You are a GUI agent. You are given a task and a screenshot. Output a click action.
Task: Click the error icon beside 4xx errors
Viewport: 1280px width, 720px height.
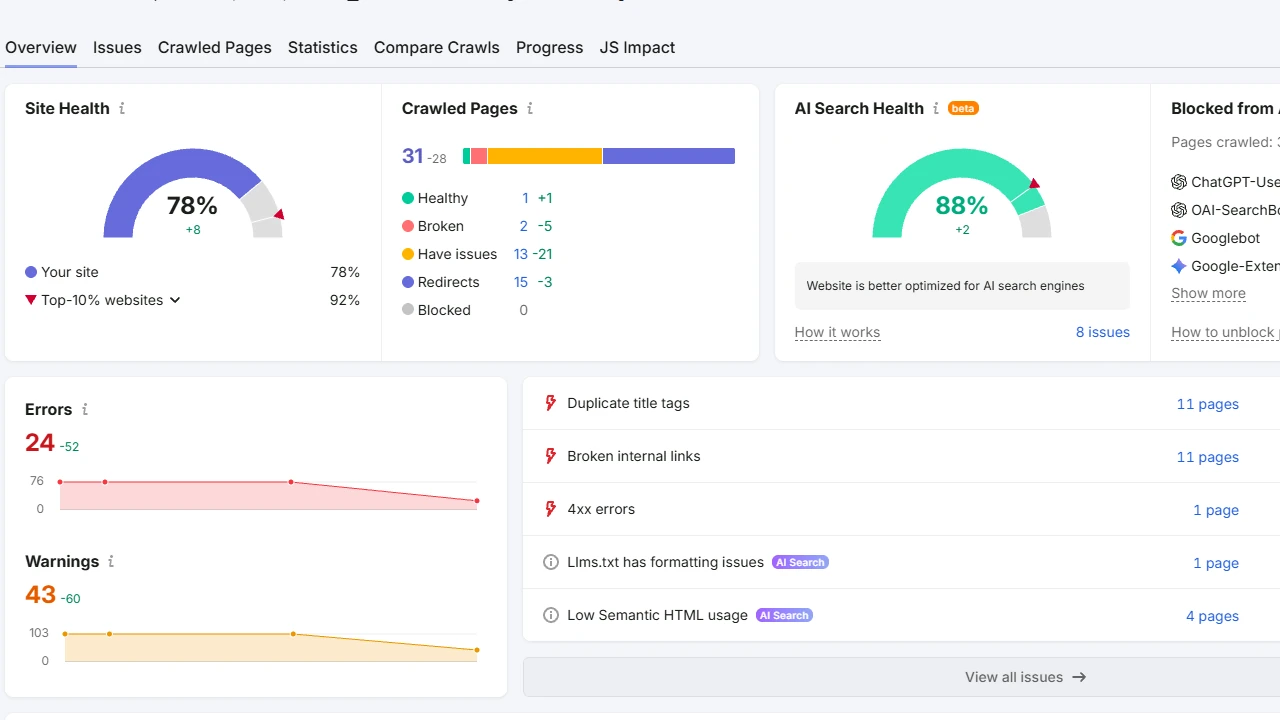click(550, 509)
